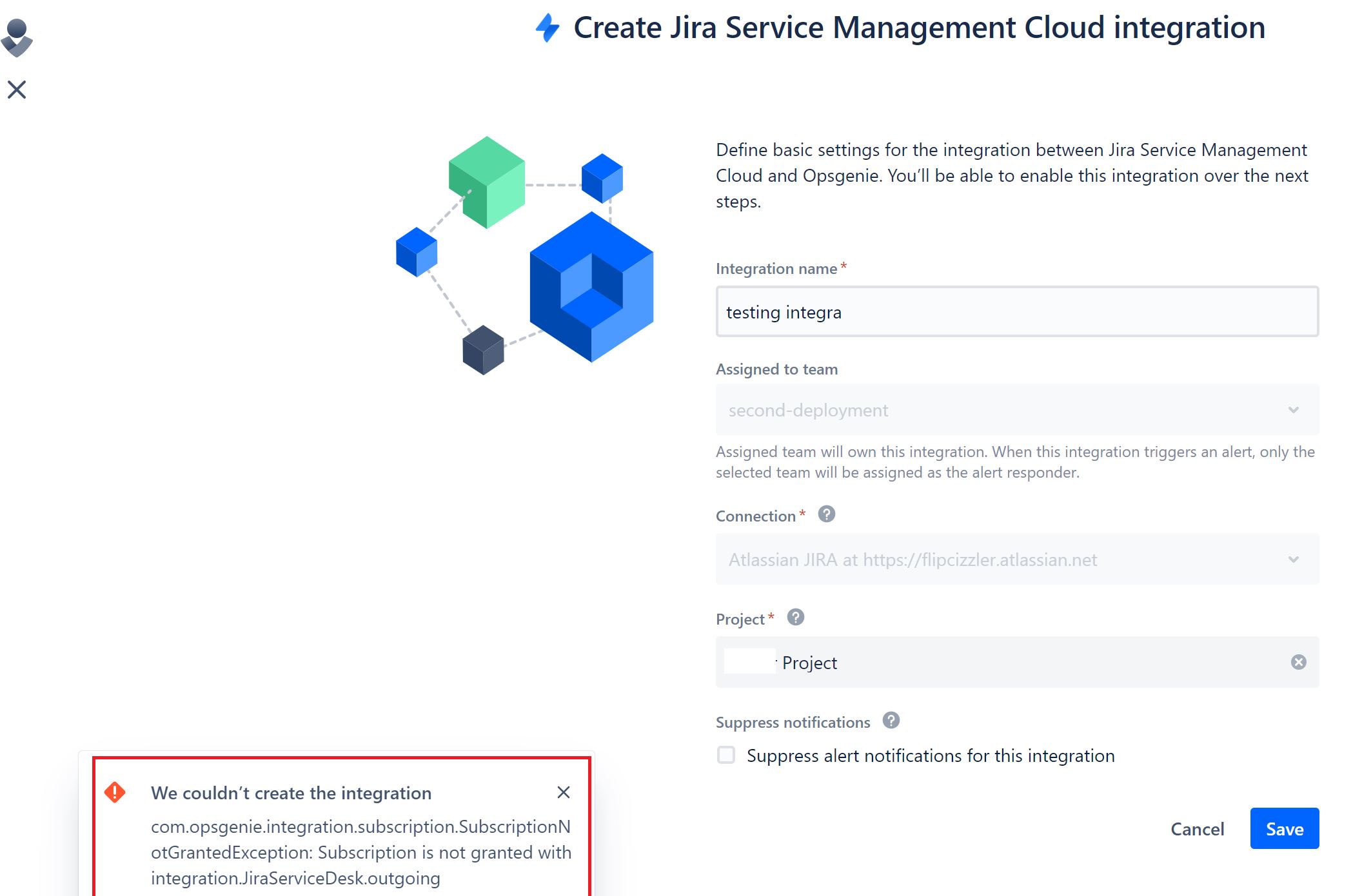Show help for Suppress notifications
The width and height of the screenshot is (1362, 896).
(891, 721)
